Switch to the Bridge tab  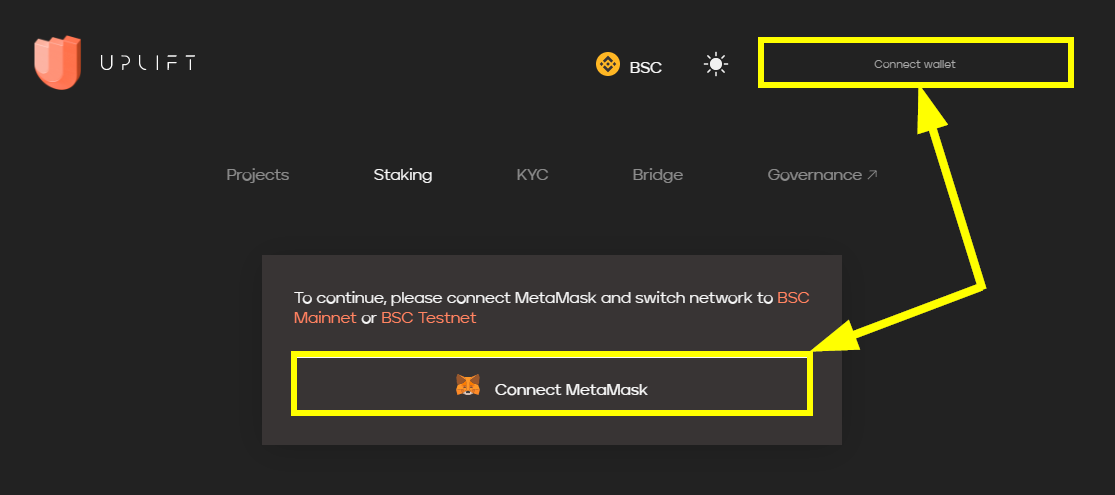point(657,175)
